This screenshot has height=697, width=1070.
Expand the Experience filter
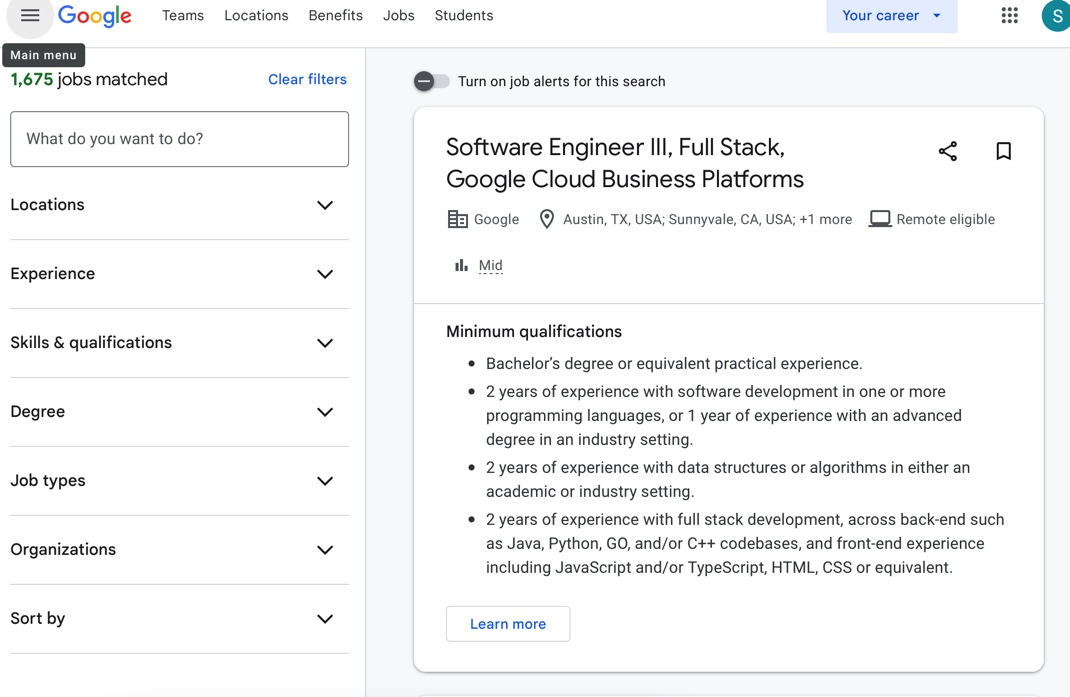179,274
